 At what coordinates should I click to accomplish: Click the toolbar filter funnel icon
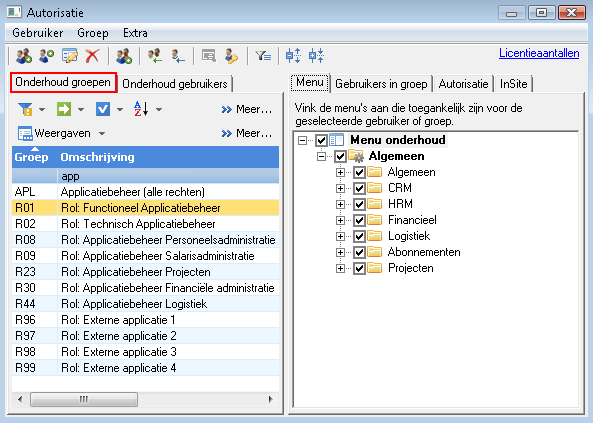pos(263,56)
